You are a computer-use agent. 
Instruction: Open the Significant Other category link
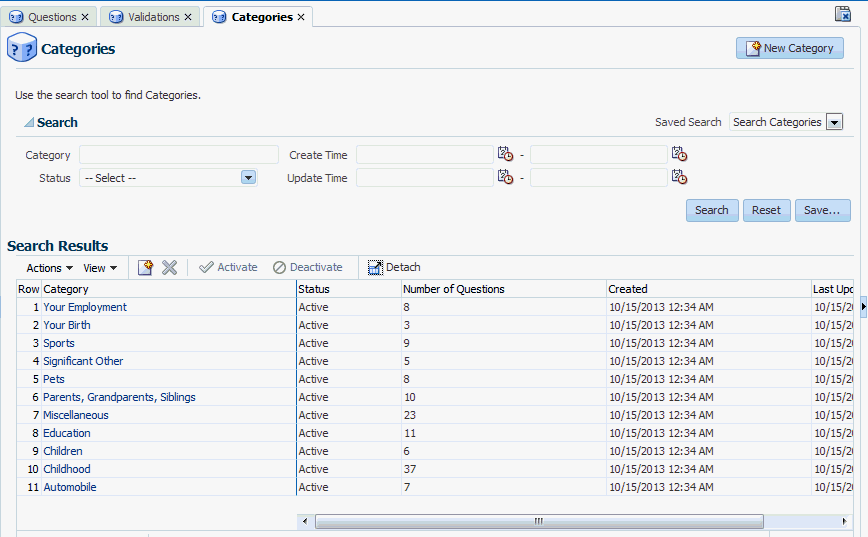(83, 361)
